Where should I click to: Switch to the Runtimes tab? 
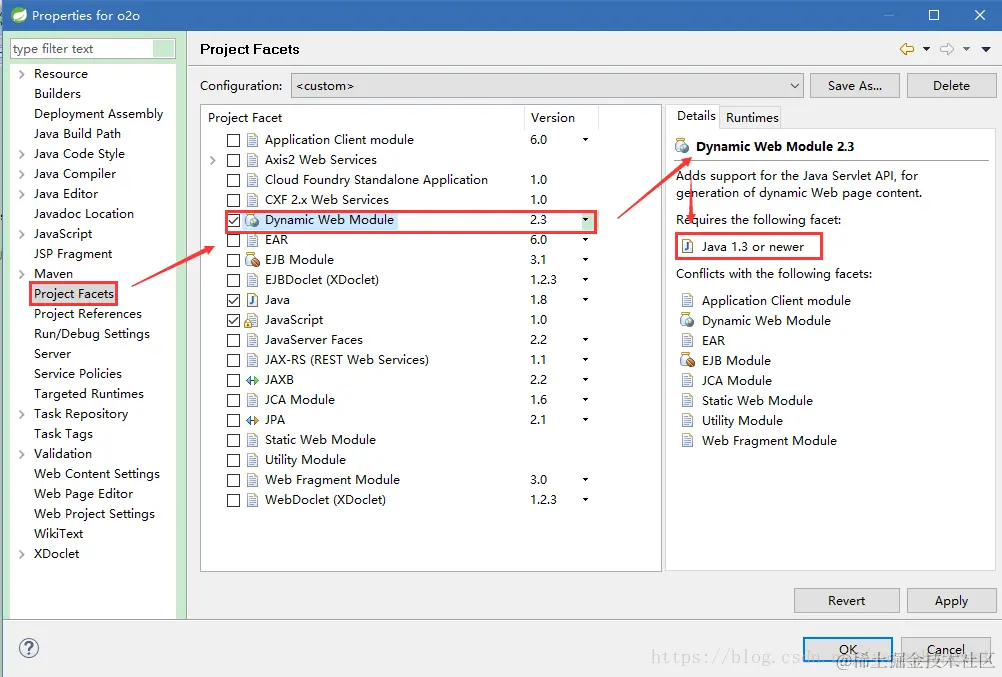pyautogui.click(x=752, y=118)
